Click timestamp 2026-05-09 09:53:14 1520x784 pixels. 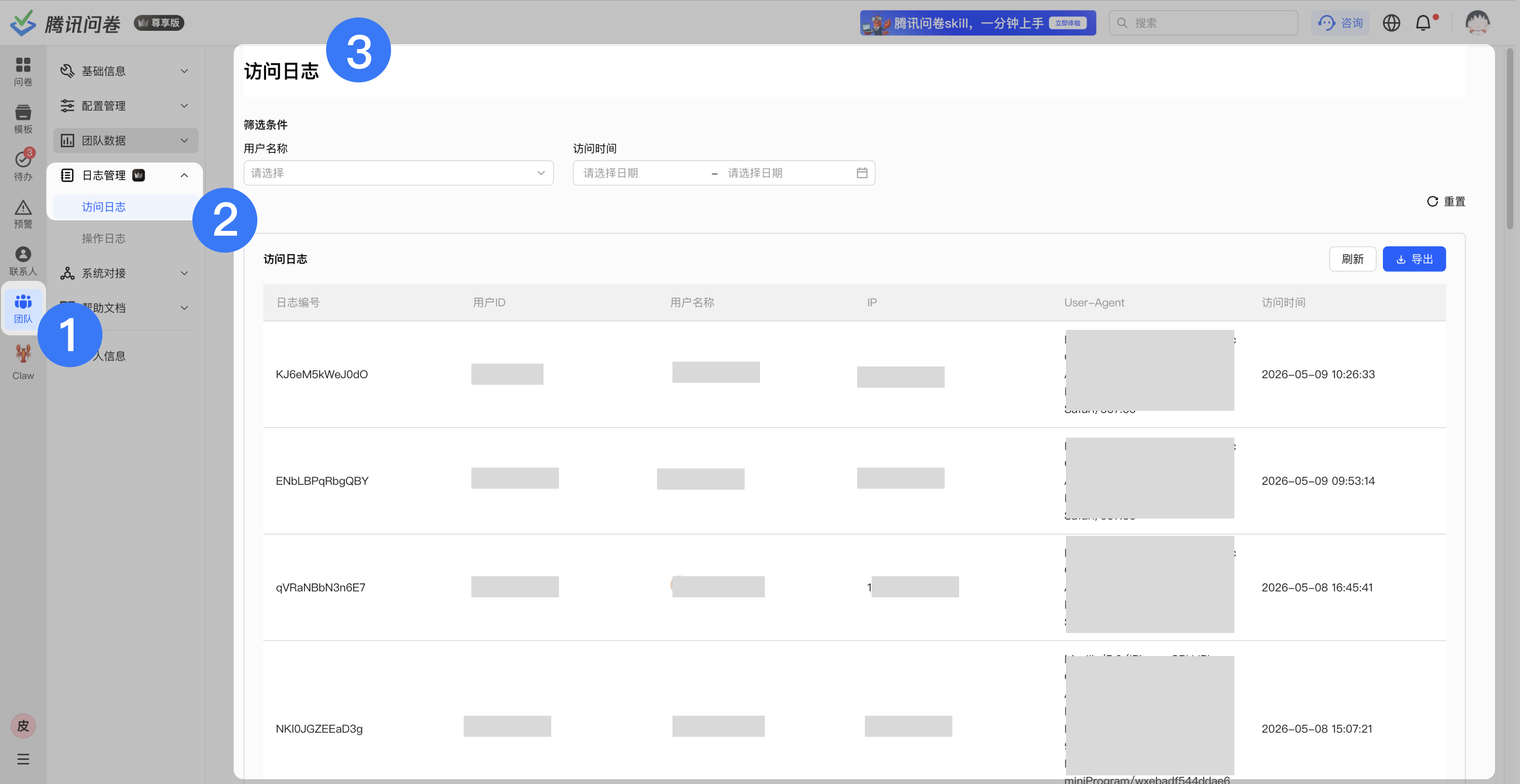pyautogui.click(x=1318, y=481)
